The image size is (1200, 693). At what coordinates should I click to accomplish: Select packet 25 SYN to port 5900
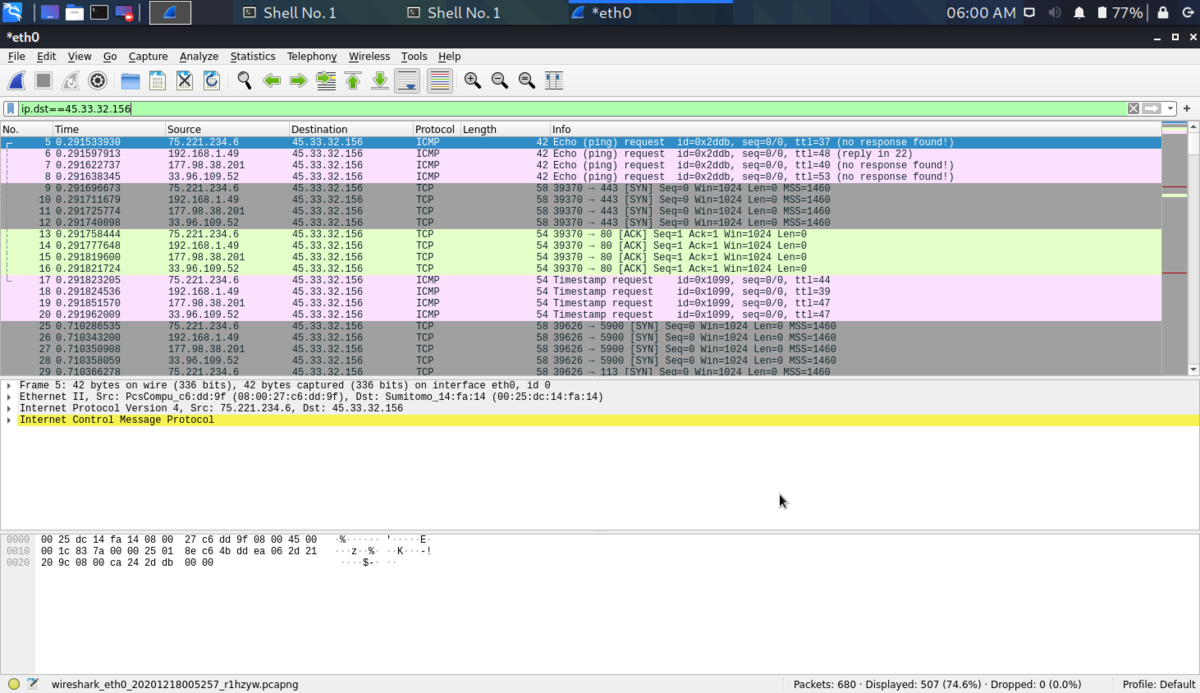coord(581,326)
